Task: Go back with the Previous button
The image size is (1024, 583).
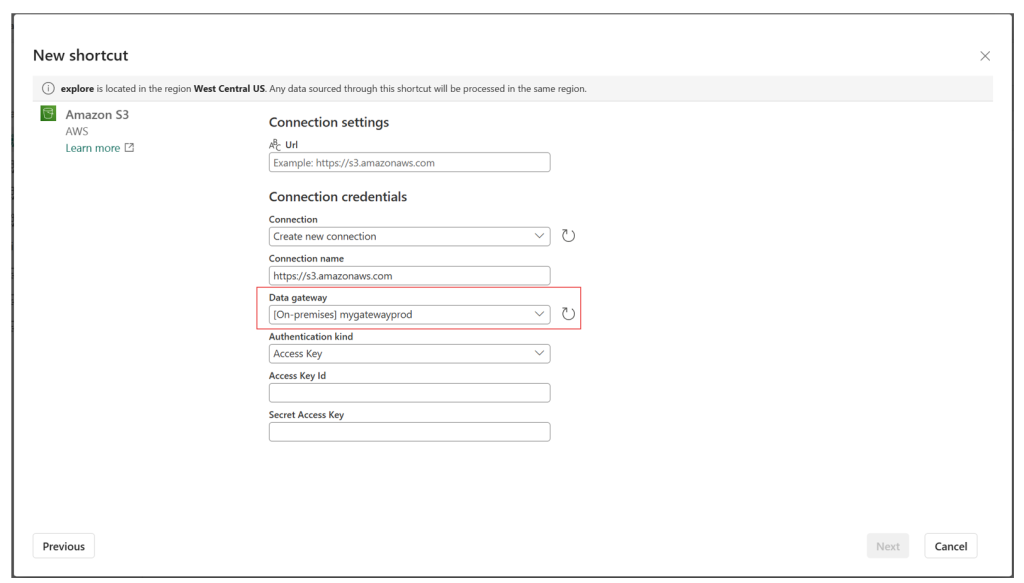Action: click(63, 546)
